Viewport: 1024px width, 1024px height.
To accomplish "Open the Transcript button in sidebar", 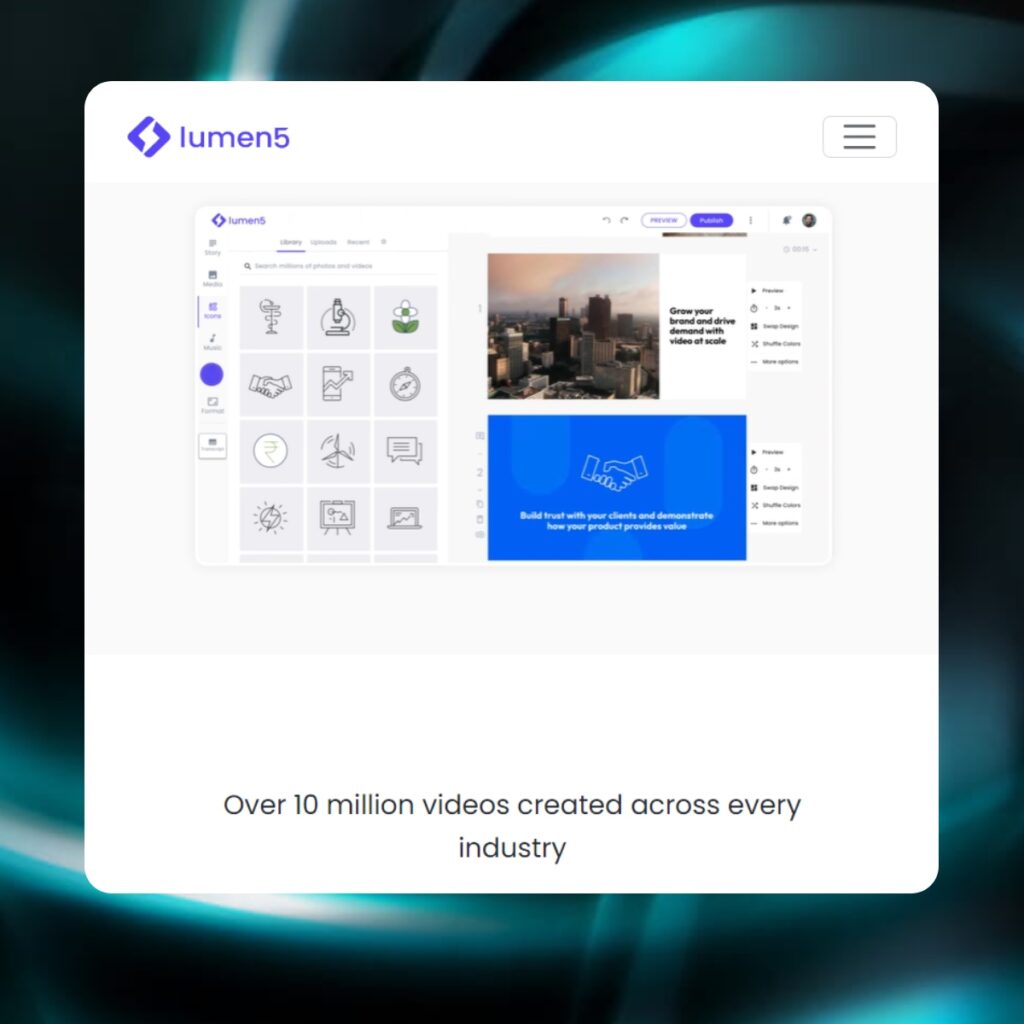I will pos(212,445).
